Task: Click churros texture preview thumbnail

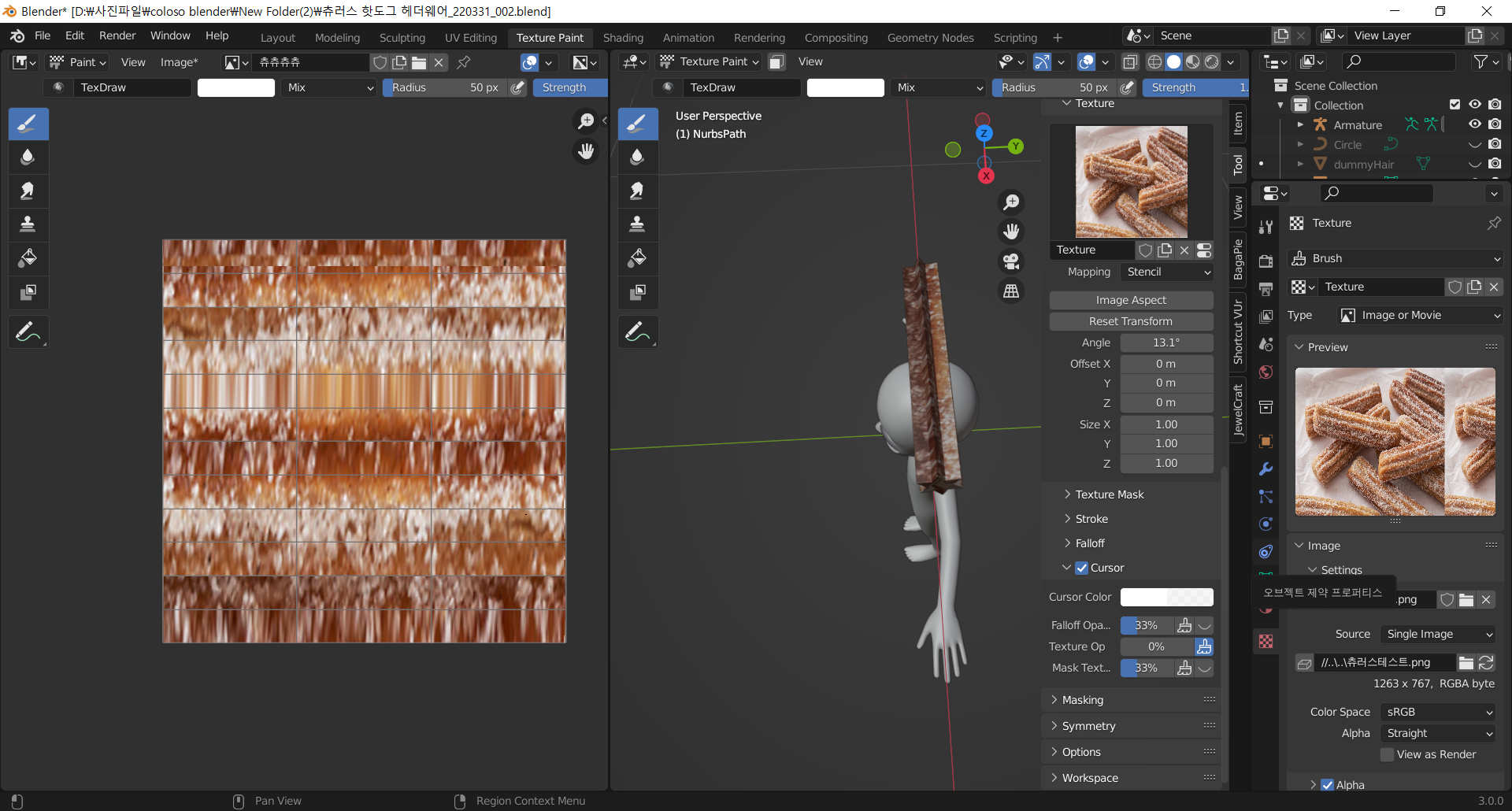Action: [1132, 182]
